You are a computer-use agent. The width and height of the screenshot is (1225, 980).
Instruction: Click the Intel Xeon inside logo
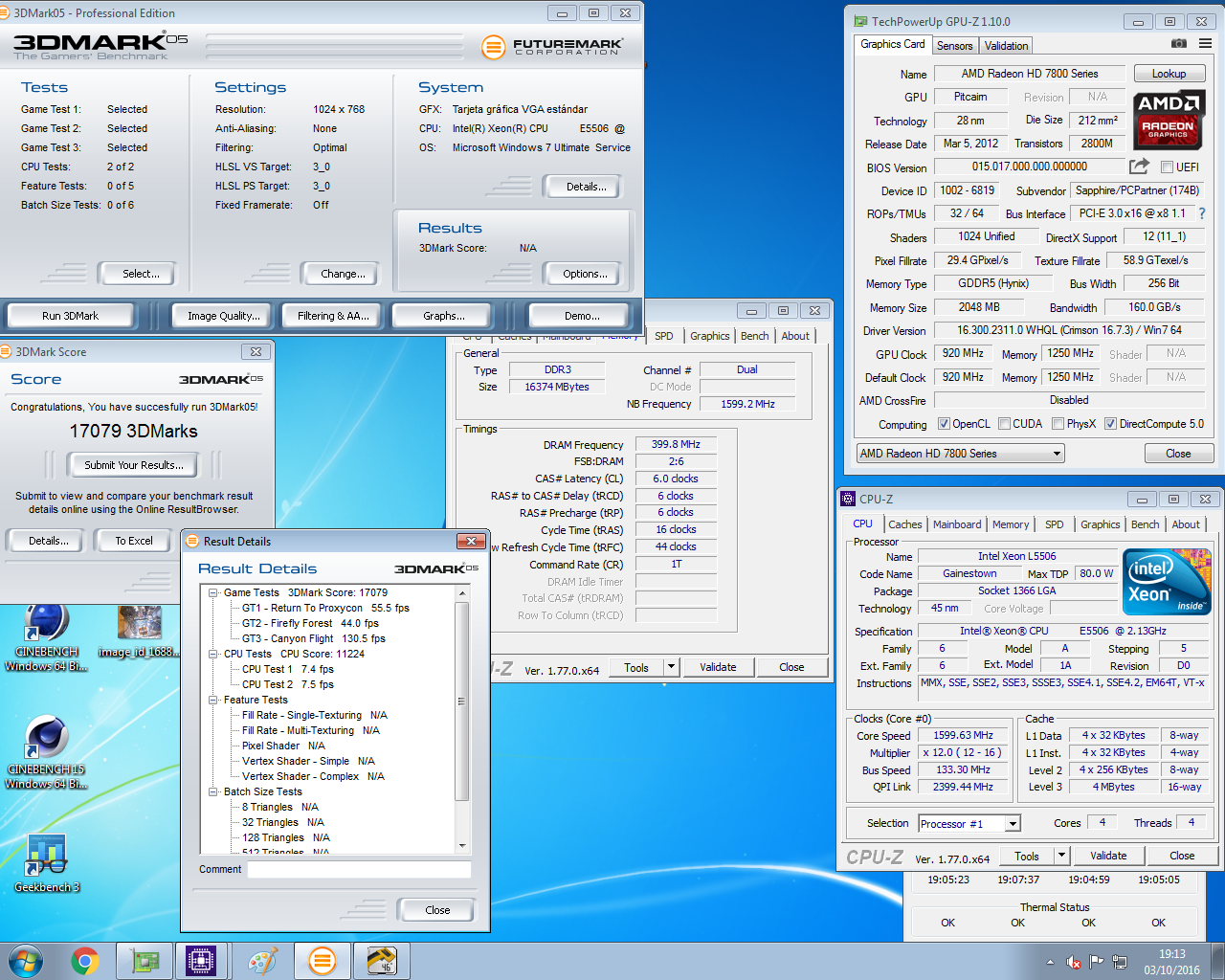1167,582
